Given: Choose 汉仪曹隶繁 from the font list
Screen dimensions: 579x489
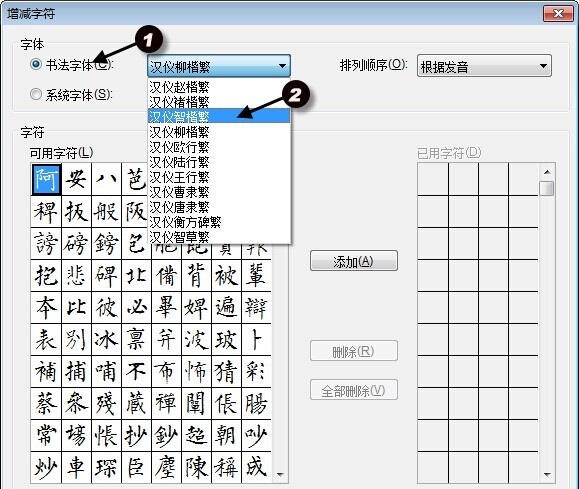Looking at the screenshot, I should [219, 192].
